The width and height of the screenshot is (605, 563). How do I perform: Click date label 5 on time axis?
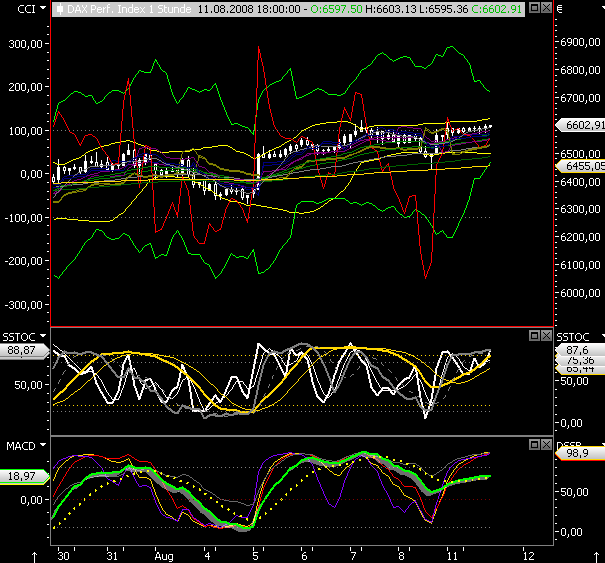[255, 556]
